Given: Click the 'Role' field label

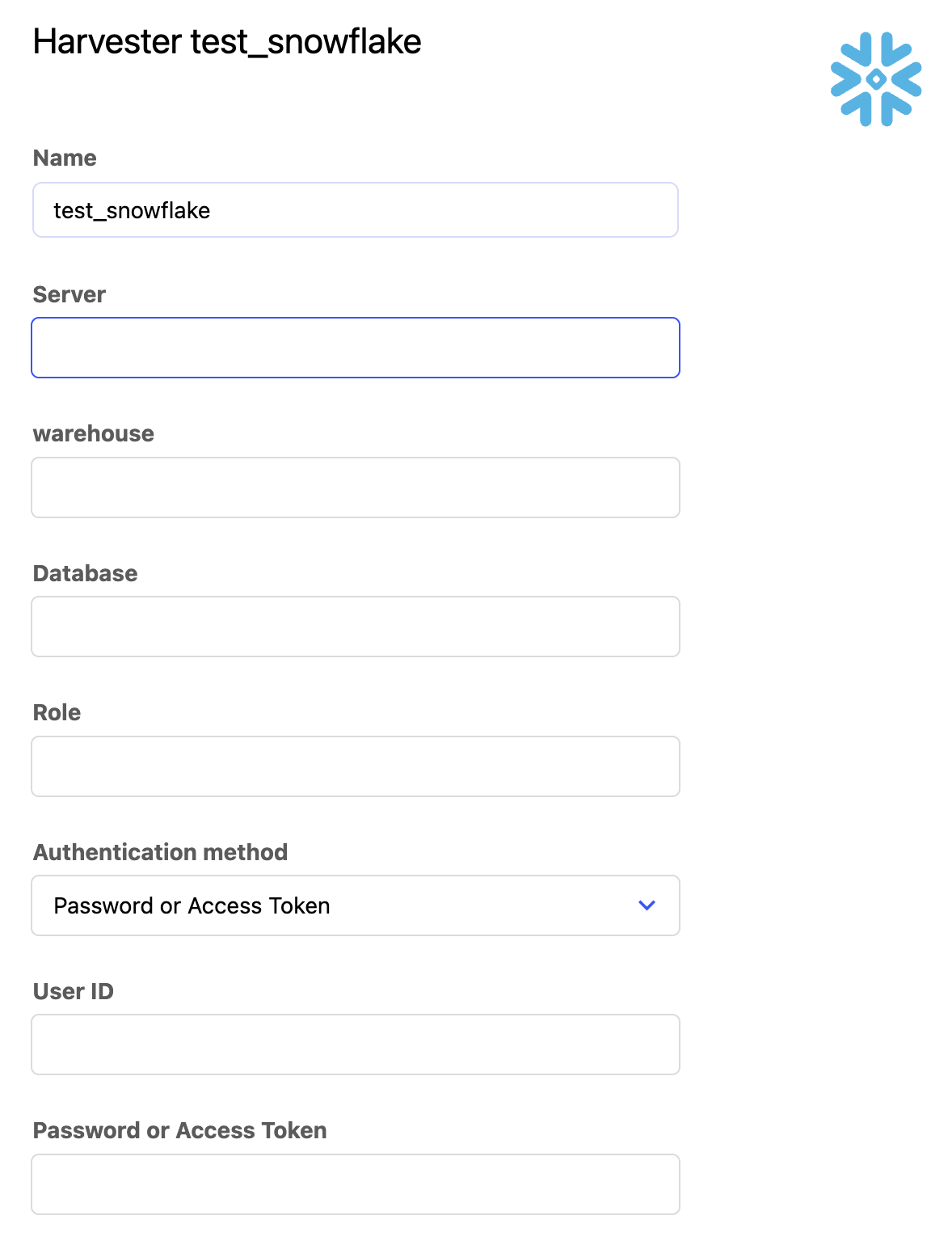Looking at the screenshot, I should [57, 712].
